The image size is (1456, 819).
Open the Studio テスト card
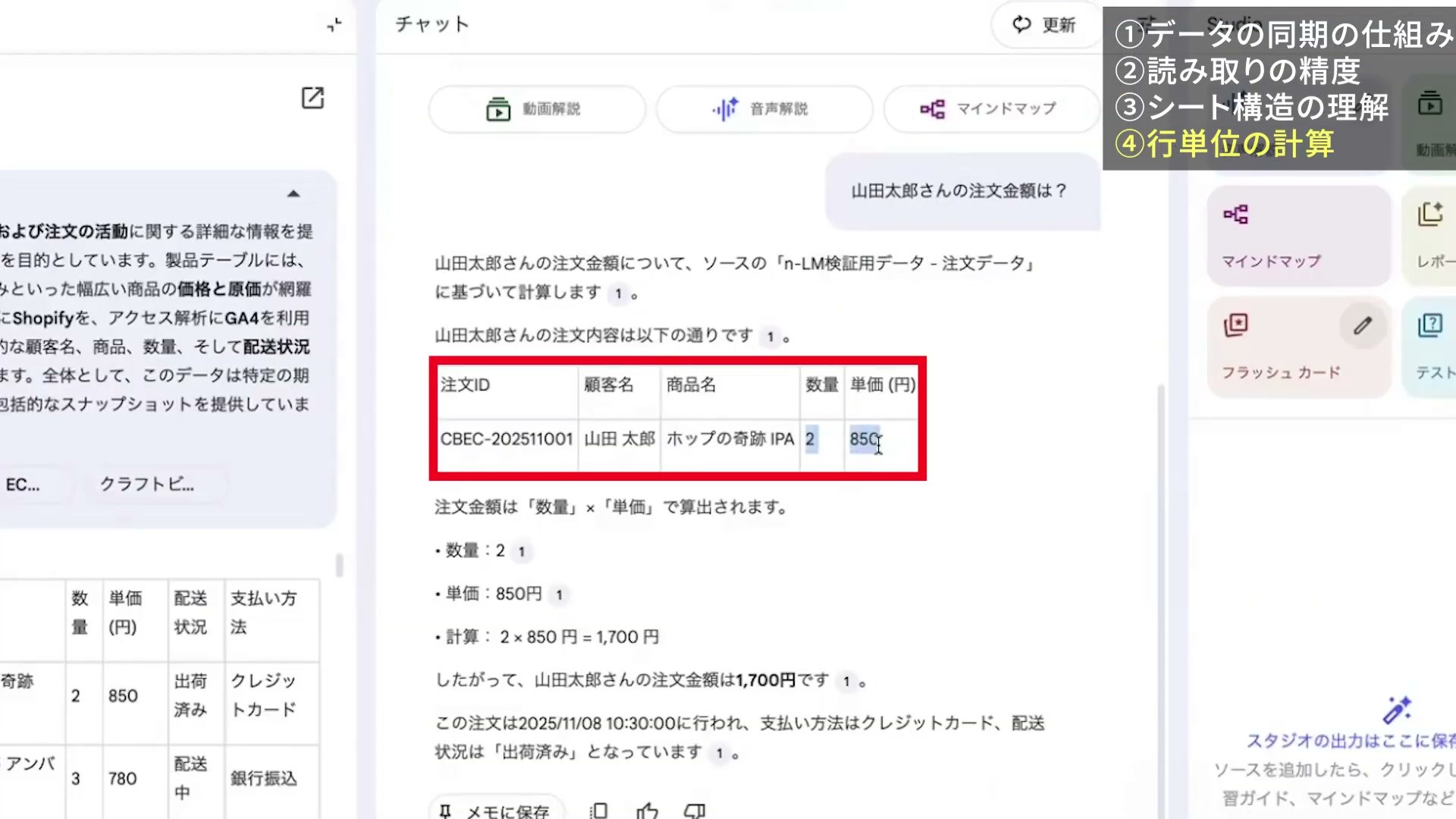pos(1429,347)
